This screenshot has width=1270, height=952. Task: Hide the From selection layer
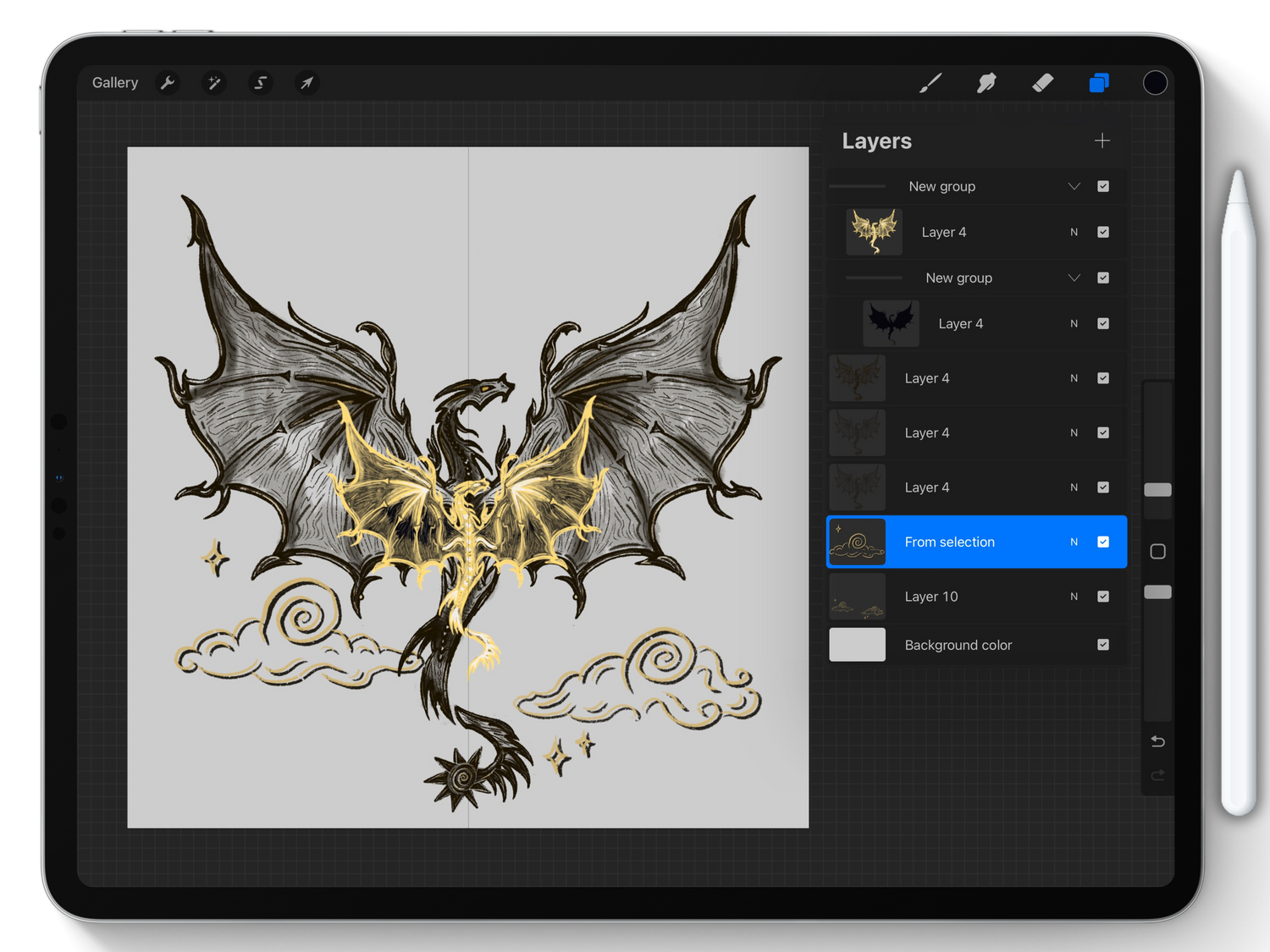click(1103, 542)
